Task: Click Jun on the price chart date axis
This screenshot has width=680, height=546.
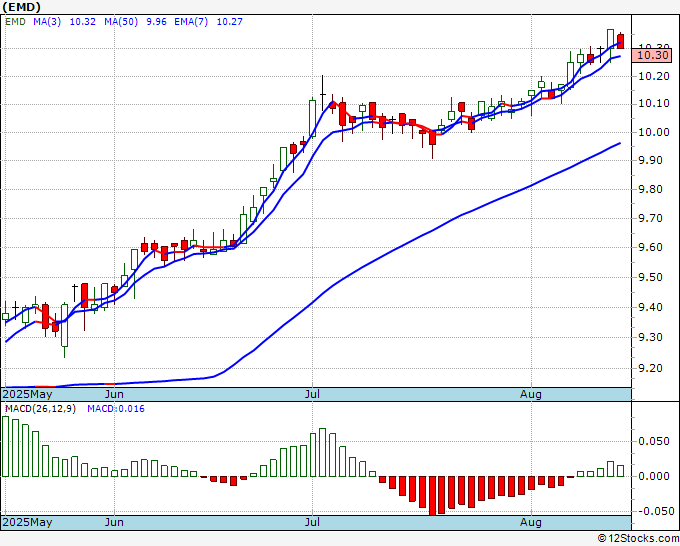Action: click(114, 394)
